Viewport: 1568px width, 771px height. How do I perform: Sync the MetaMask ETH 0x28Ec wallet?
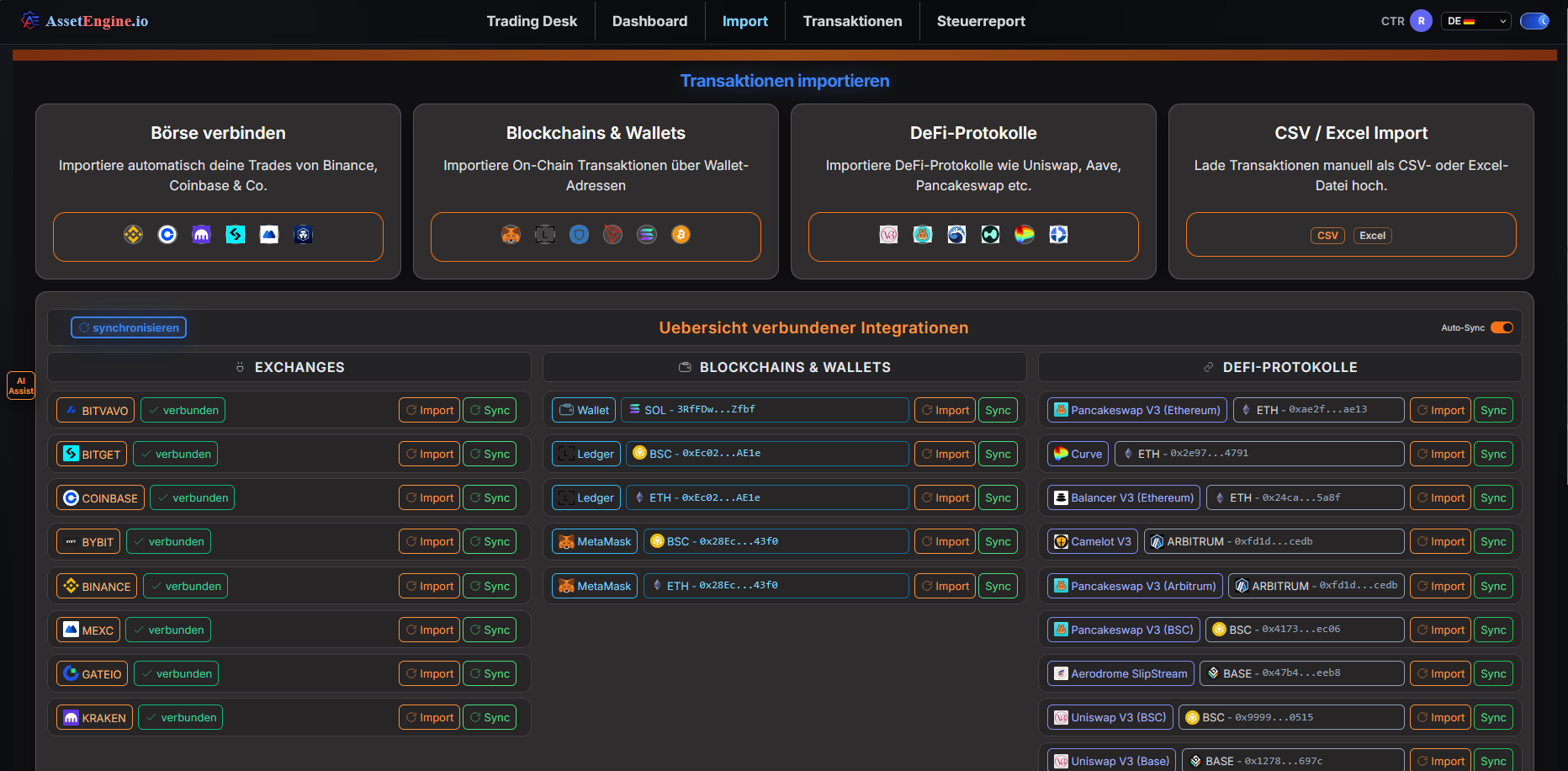pos(998,586)
